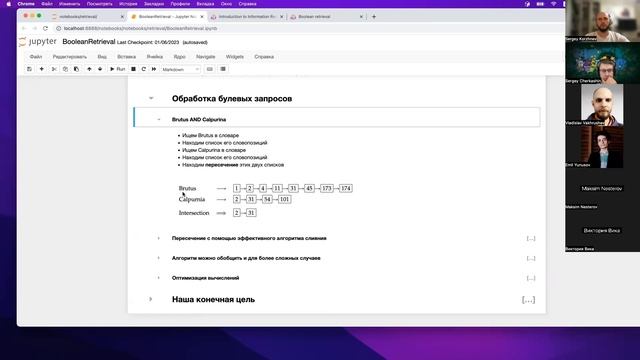Interrupt the kernel with stop icon
This screenshot has width=640, height=360.
pyautogui.click(x=133, y=69)
